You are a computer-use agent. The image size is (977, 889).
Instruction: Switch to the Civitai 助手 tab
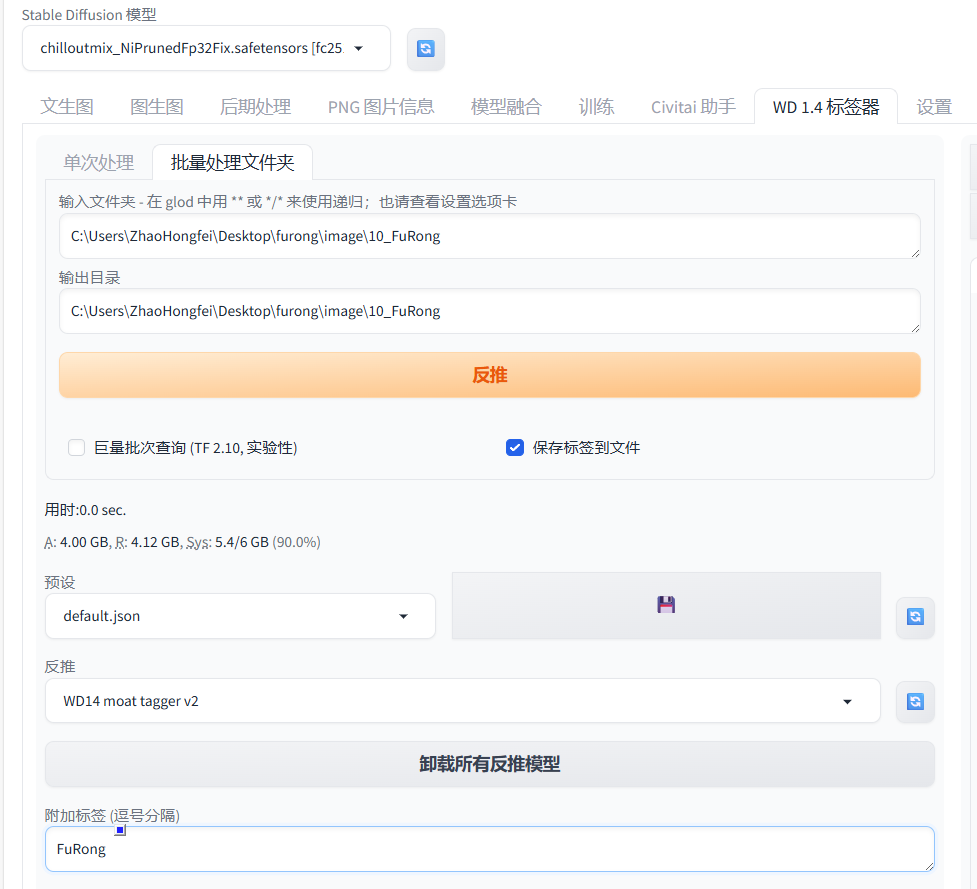(x=693, y=107)
